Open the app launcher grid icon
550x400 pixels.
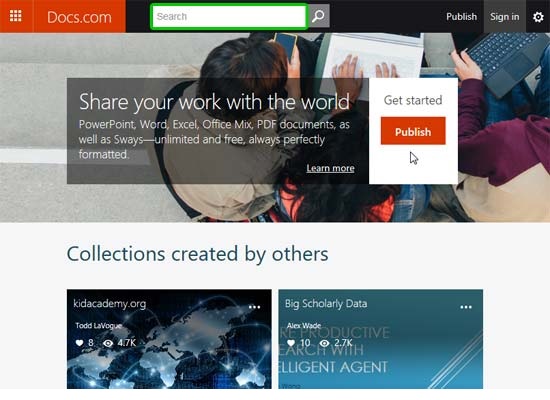pyautogui.click(x=15, y=16)
